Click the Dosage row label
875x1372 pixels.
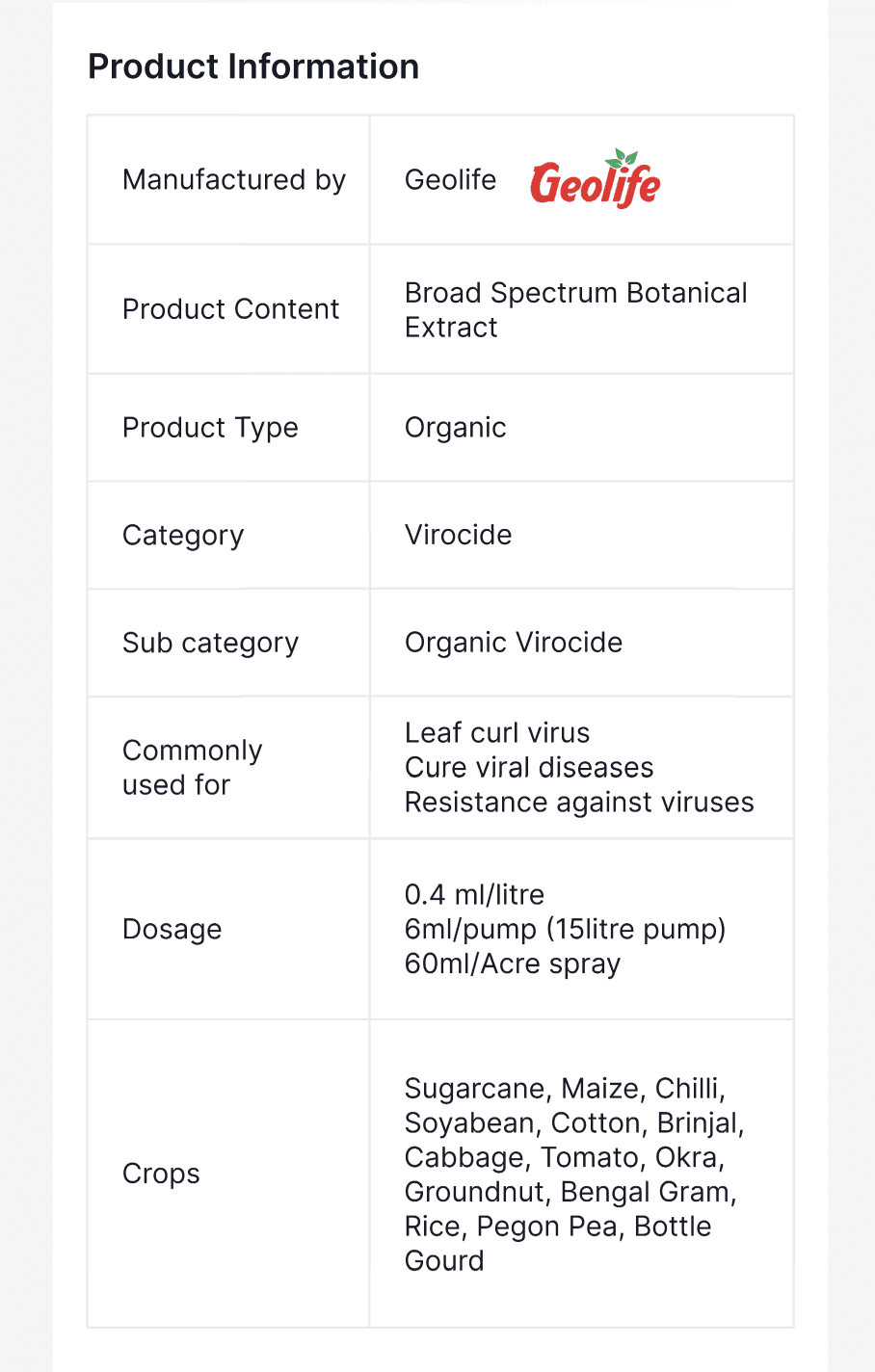coord(172,930)
